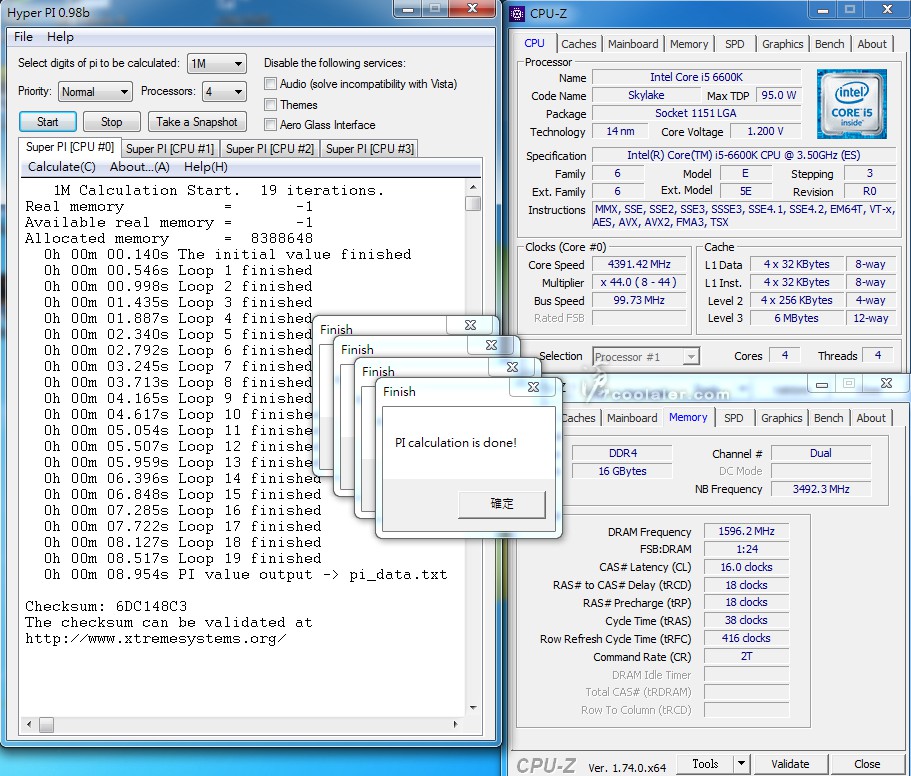Screen dimensions: 911x776
Task: Tick the Themes checkbox
Action: 270,105
